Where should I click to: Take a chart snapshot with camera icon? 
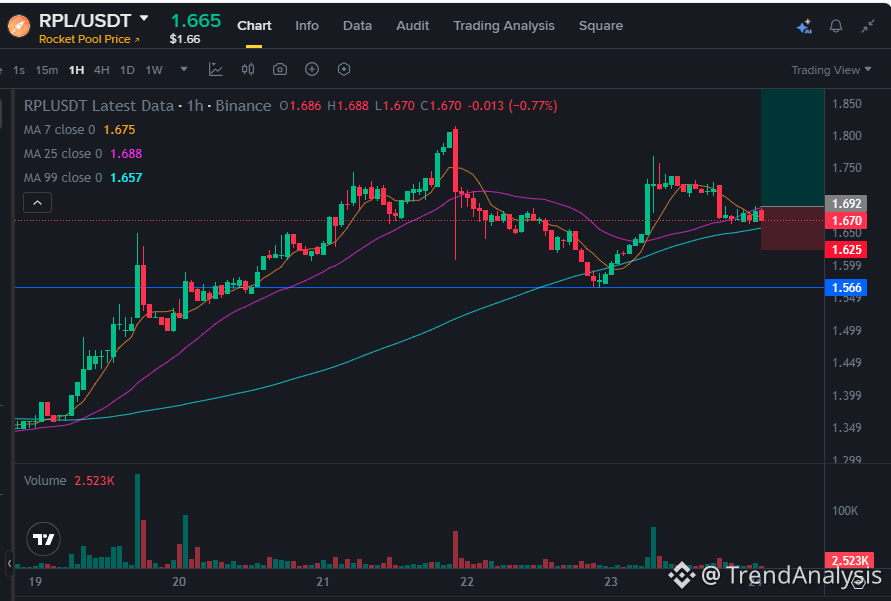point(280,69)
